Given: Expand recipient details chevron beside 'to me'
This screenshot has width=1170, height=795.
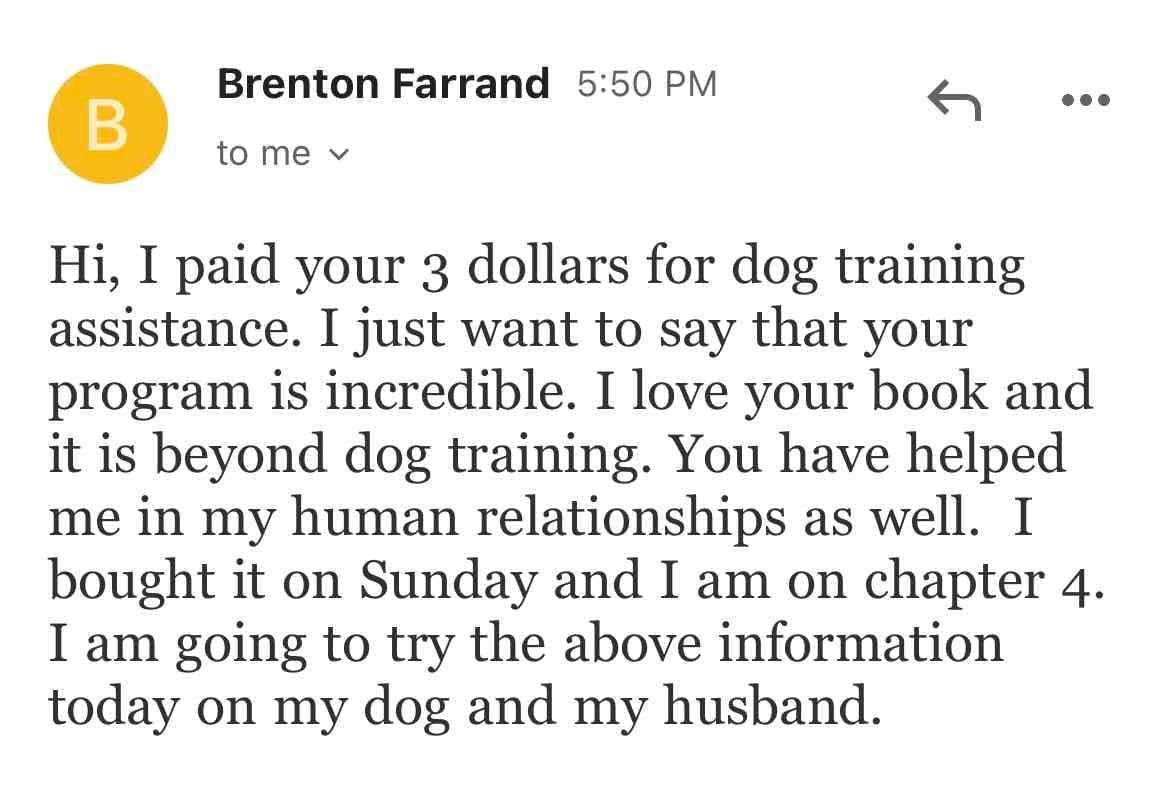Looking at the screenshot, I should [x=339, y=155].
